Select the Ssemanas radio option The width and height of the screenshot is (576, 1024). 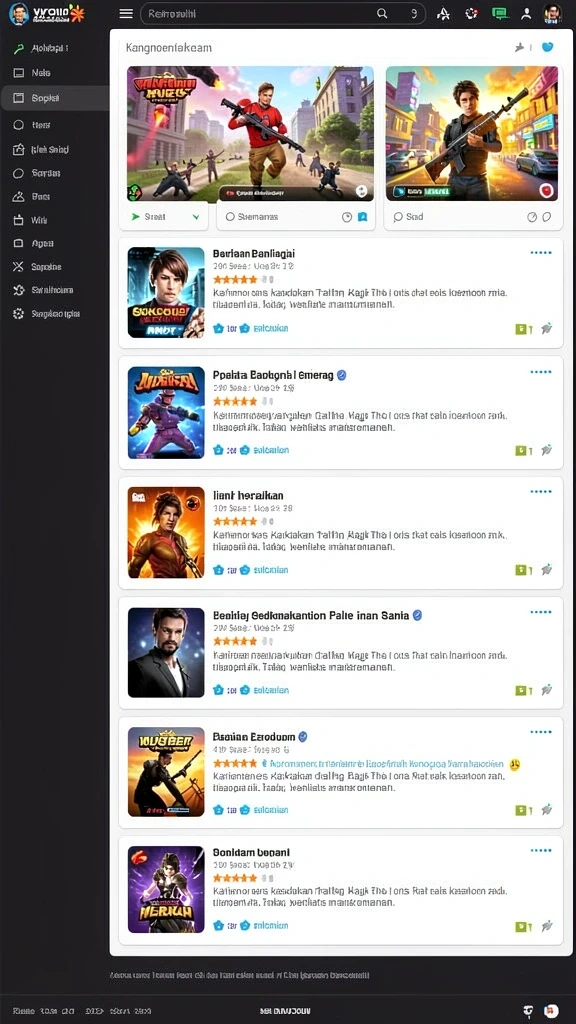pos(230,217)
